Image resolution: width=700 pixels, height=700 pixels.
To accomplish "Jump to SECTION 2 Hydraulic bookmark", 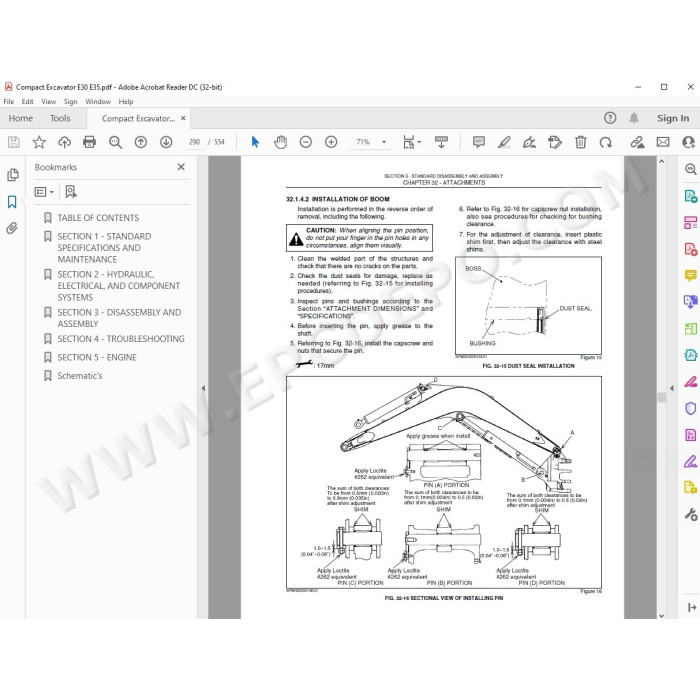I will pos(119,286).
